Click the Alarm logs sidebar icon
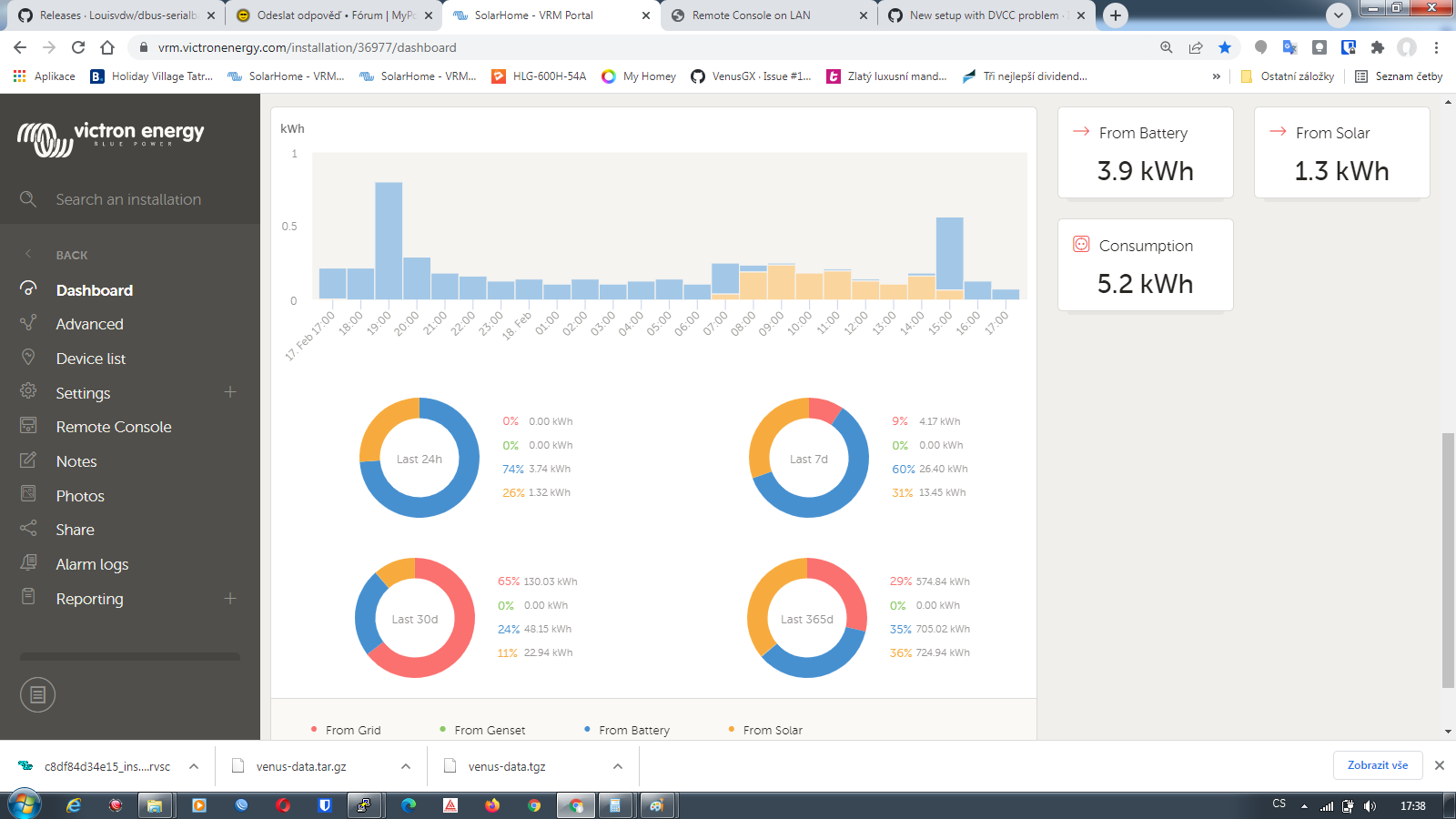1456x819 pixels. coord(29,563)
